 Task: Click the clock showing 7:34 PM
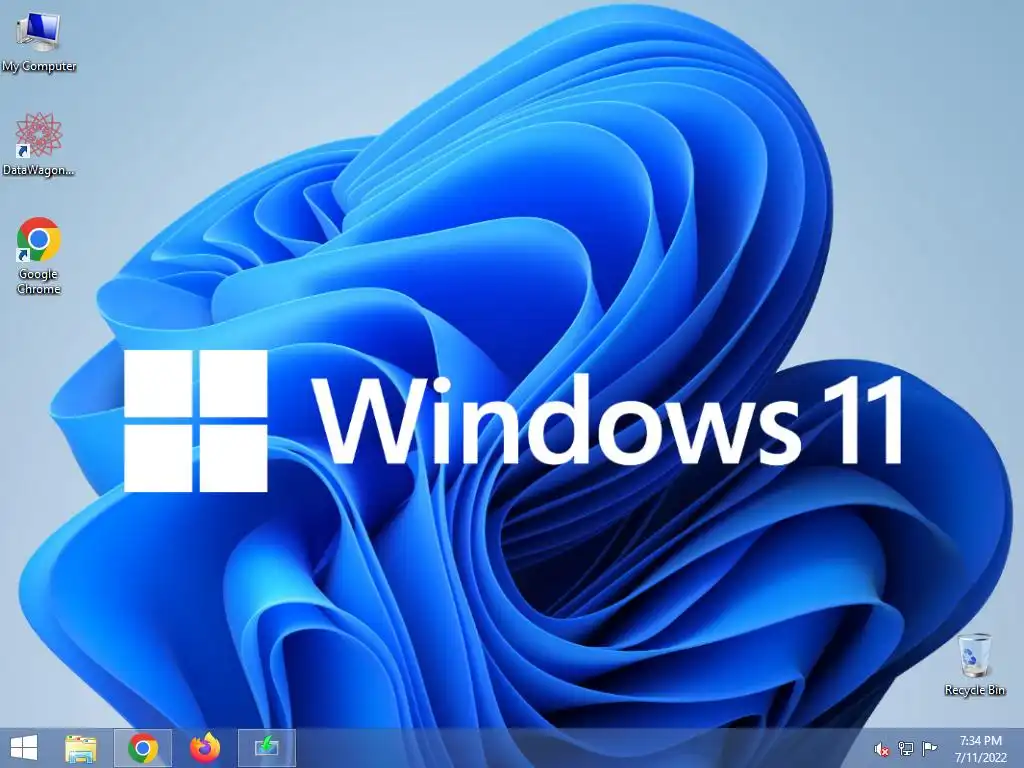coord(980,741)
